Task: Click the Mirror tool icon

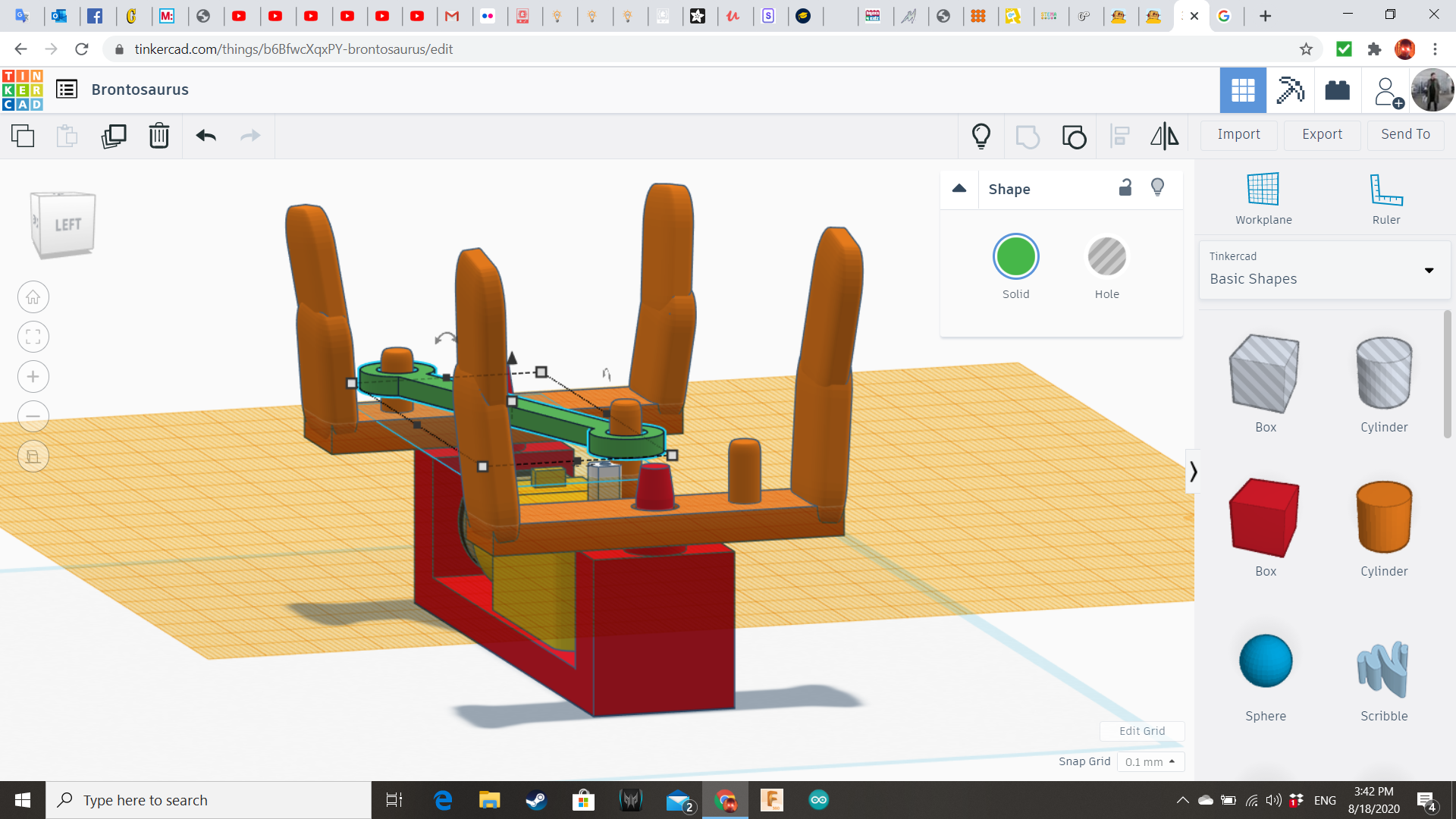Action: 1164,136
